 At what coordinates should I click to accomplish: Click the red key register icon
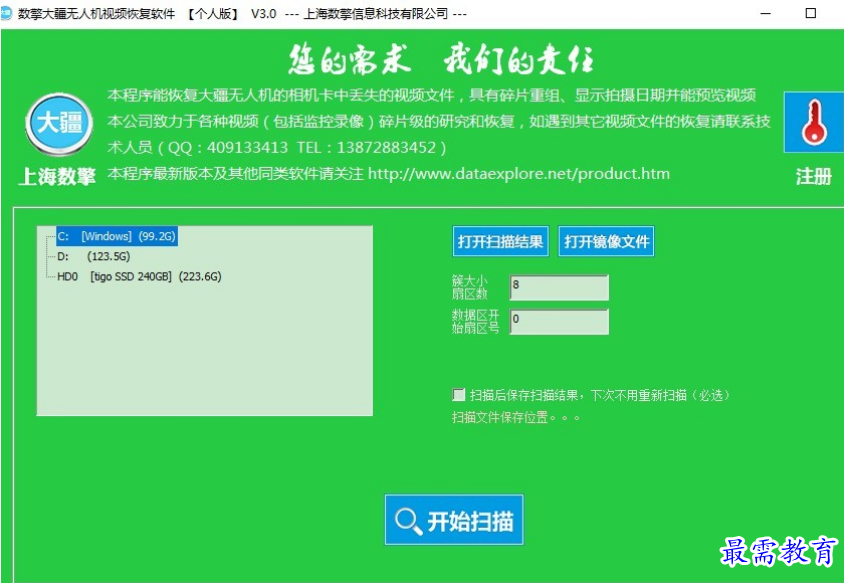[813, 122]
